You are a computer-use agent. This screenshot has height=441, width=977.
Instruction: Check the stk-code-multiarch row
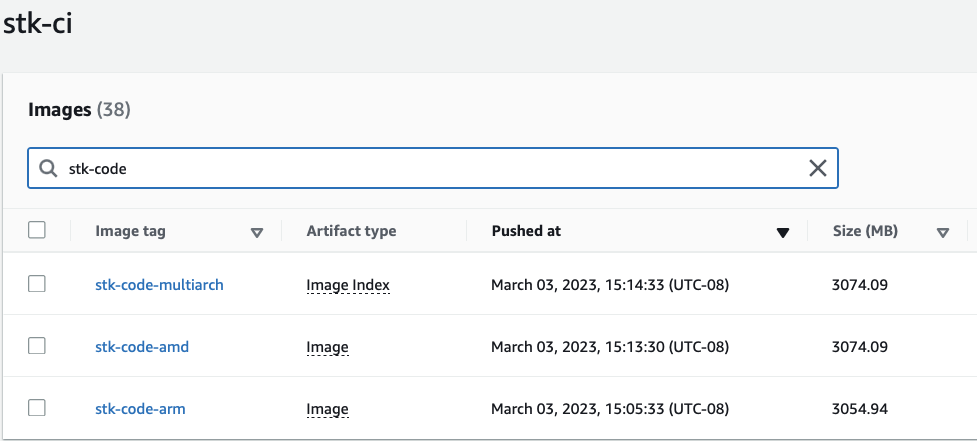pos(37,284)
